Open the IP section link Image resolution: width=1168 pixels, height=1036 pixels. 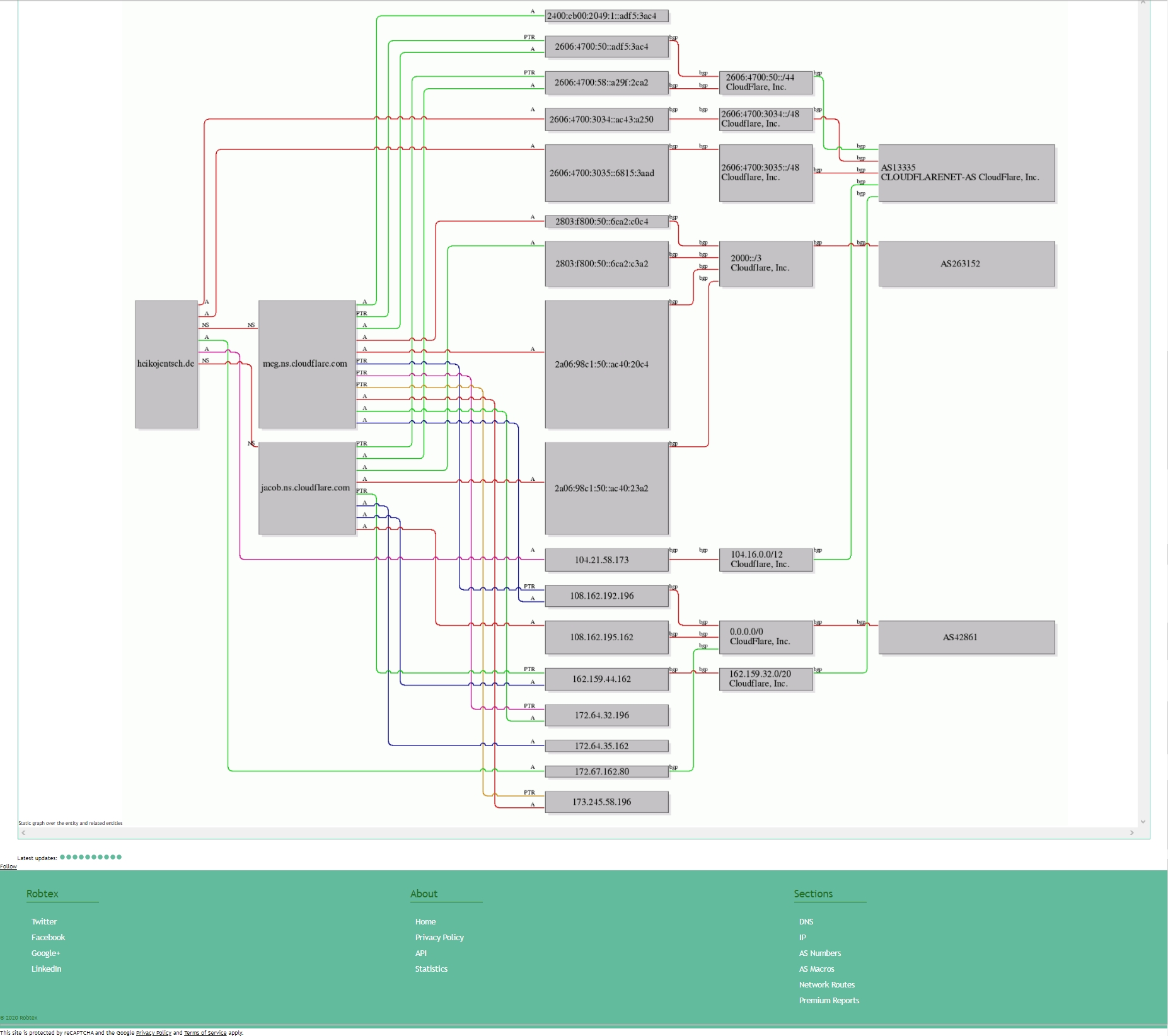point(802,937)
